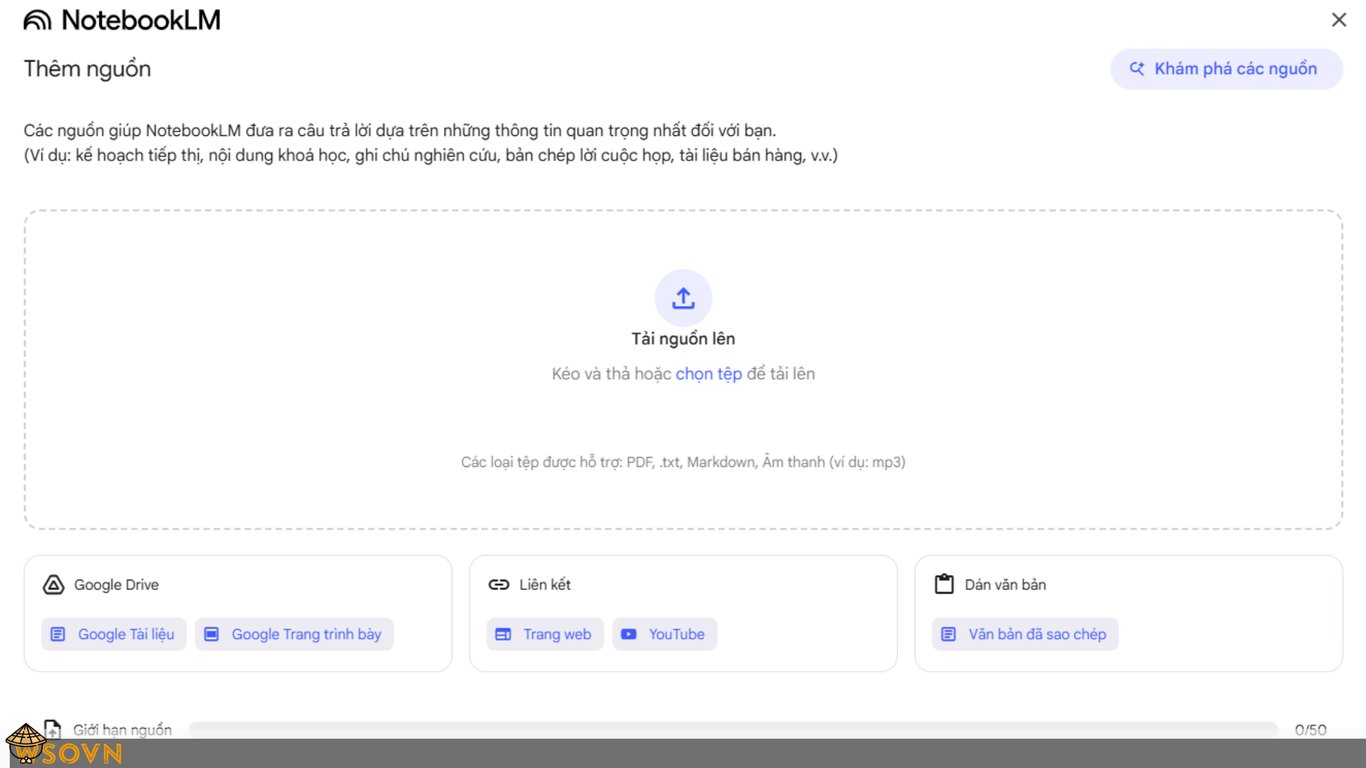Click the Google Trang trình bày slides icon
Viewport: 1366px width, 768px height.
click(210, 633)
